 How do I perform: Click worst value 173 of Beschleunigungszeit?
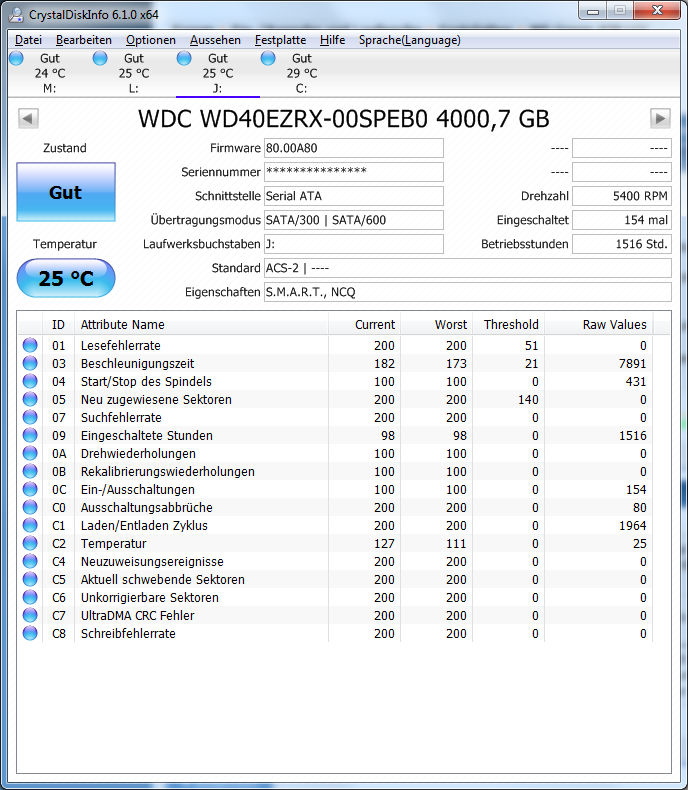(x=456, y=363)
